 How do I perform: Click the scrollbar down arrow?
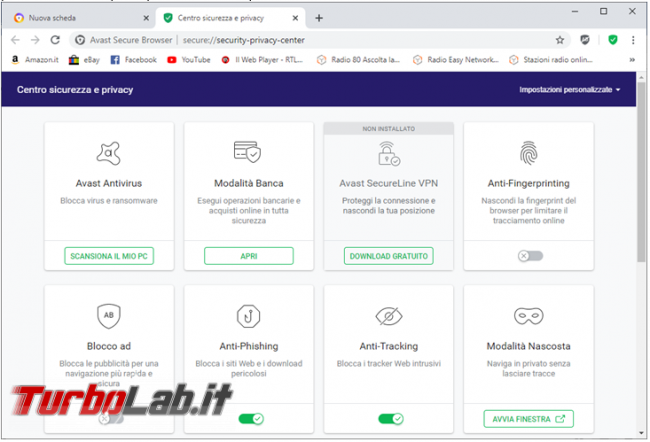coord(642,432)
